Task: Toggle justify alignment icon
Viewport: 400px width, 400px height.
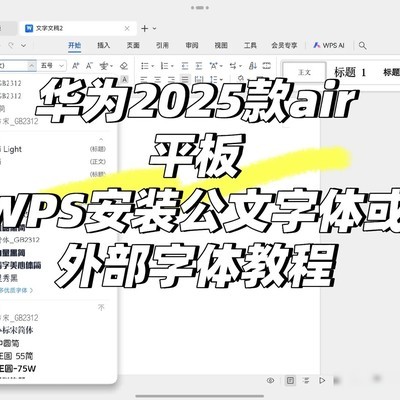Action: click(x=185, y=79)
